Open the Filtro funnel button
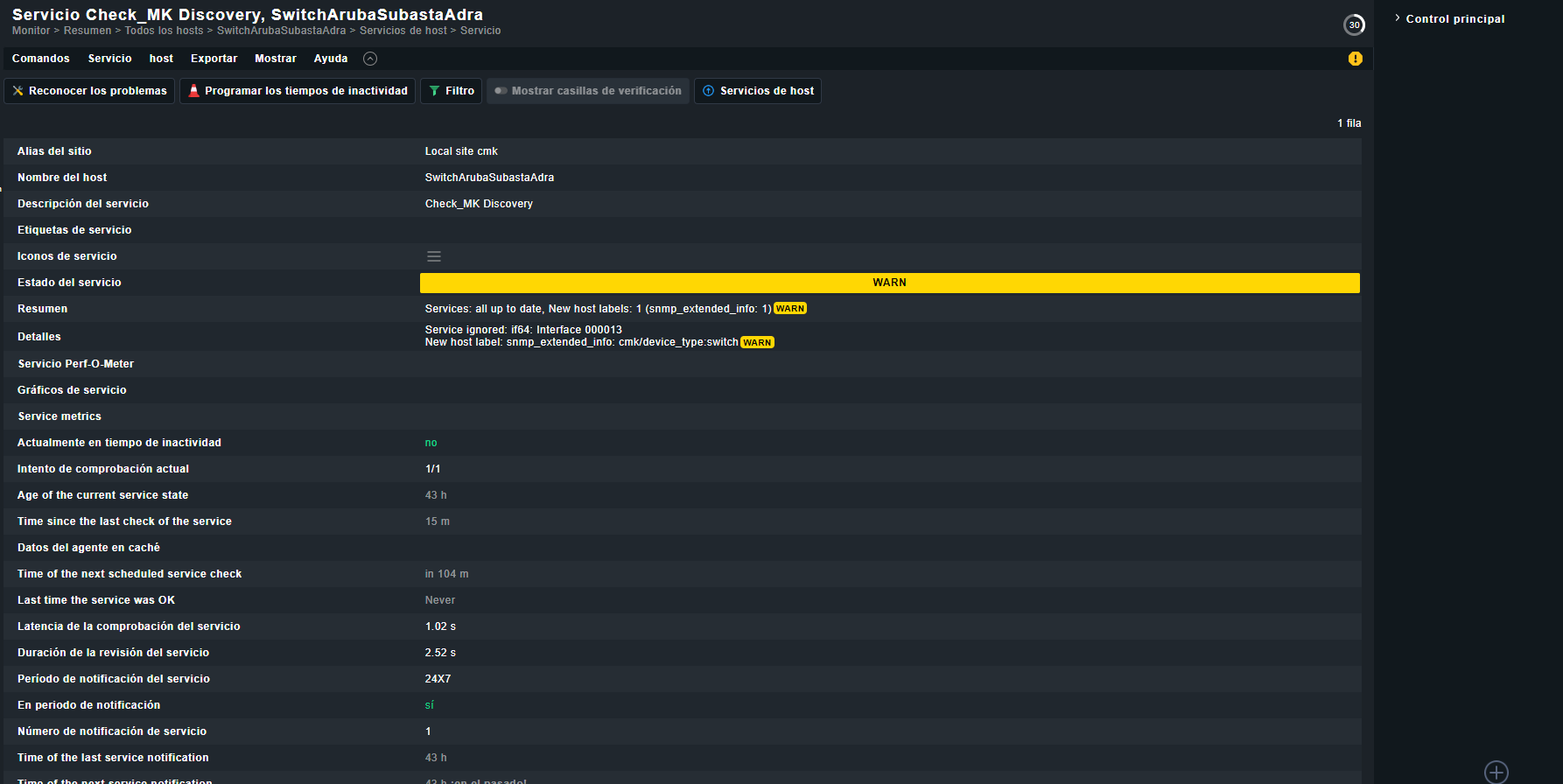1563x784 pixels. (451, 91)
